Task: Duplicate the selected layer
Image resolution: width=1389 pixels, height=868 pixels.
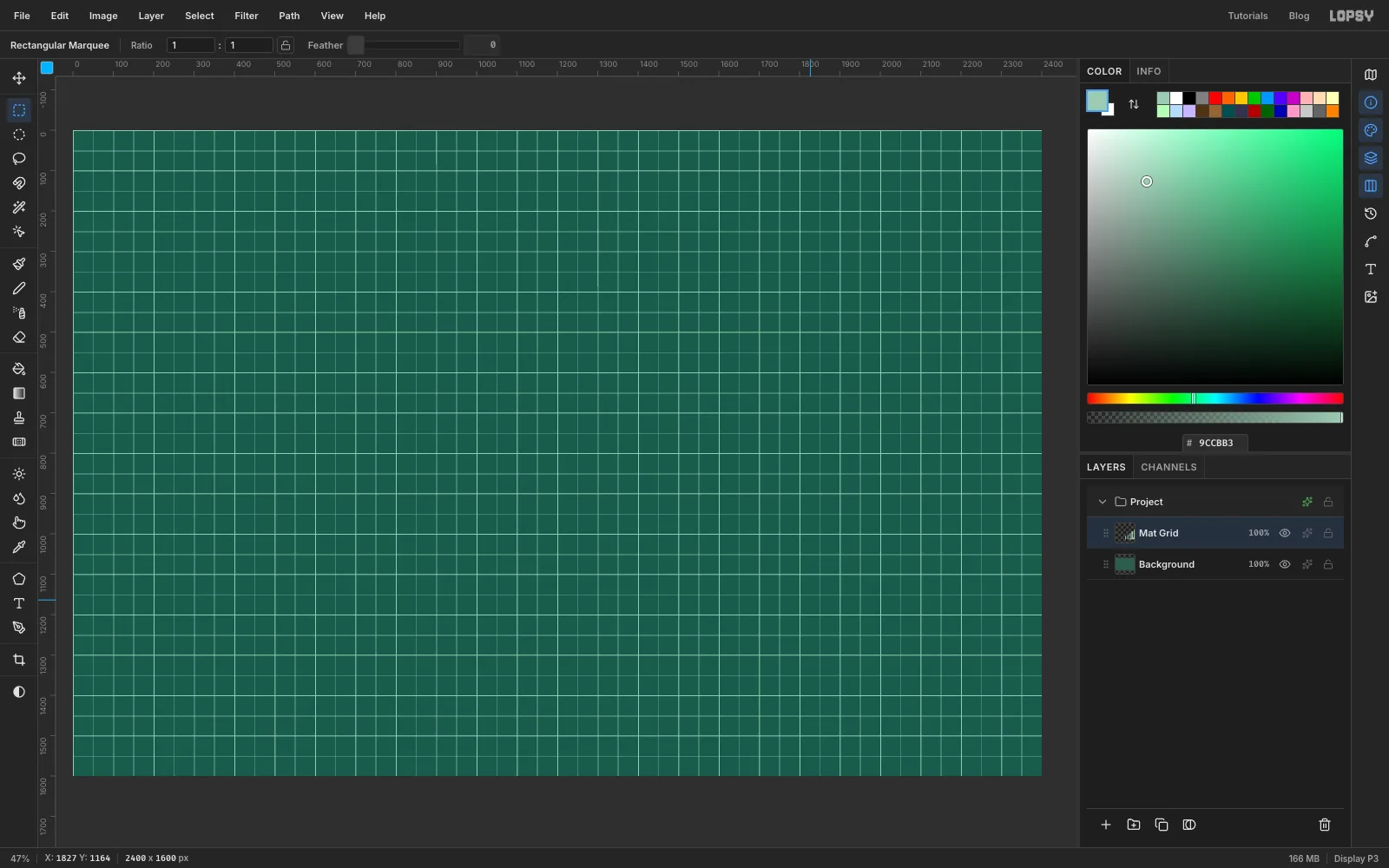Action: [x=1162, y=825]
